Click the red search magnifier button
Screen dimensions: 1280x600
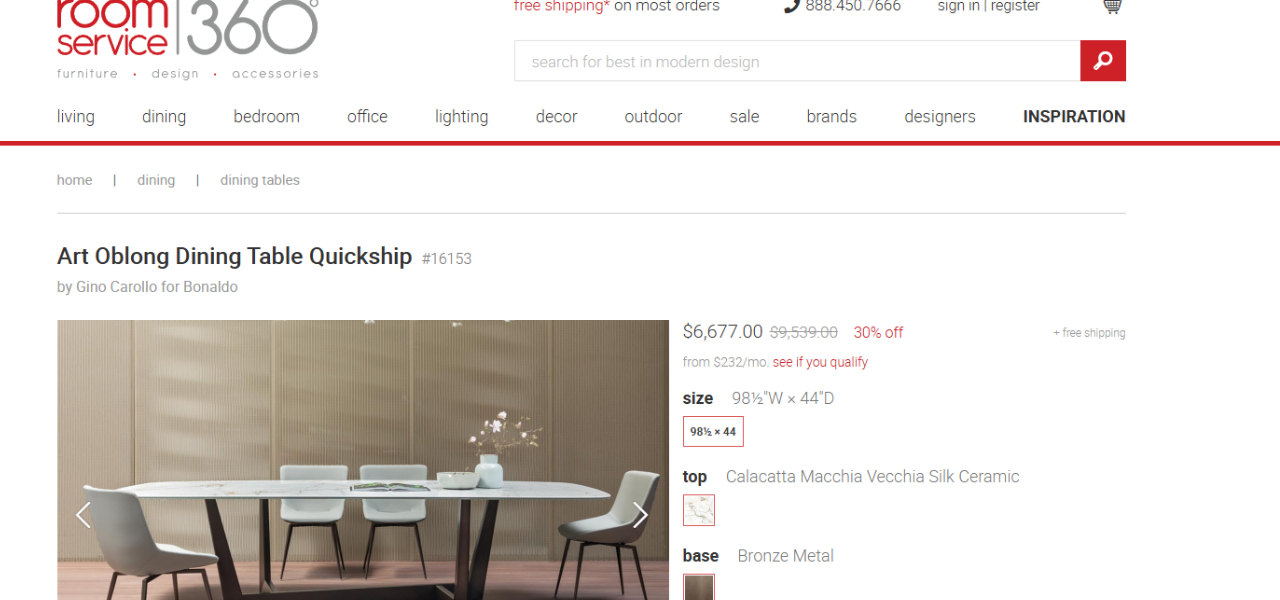click(x=1103, y=61)
